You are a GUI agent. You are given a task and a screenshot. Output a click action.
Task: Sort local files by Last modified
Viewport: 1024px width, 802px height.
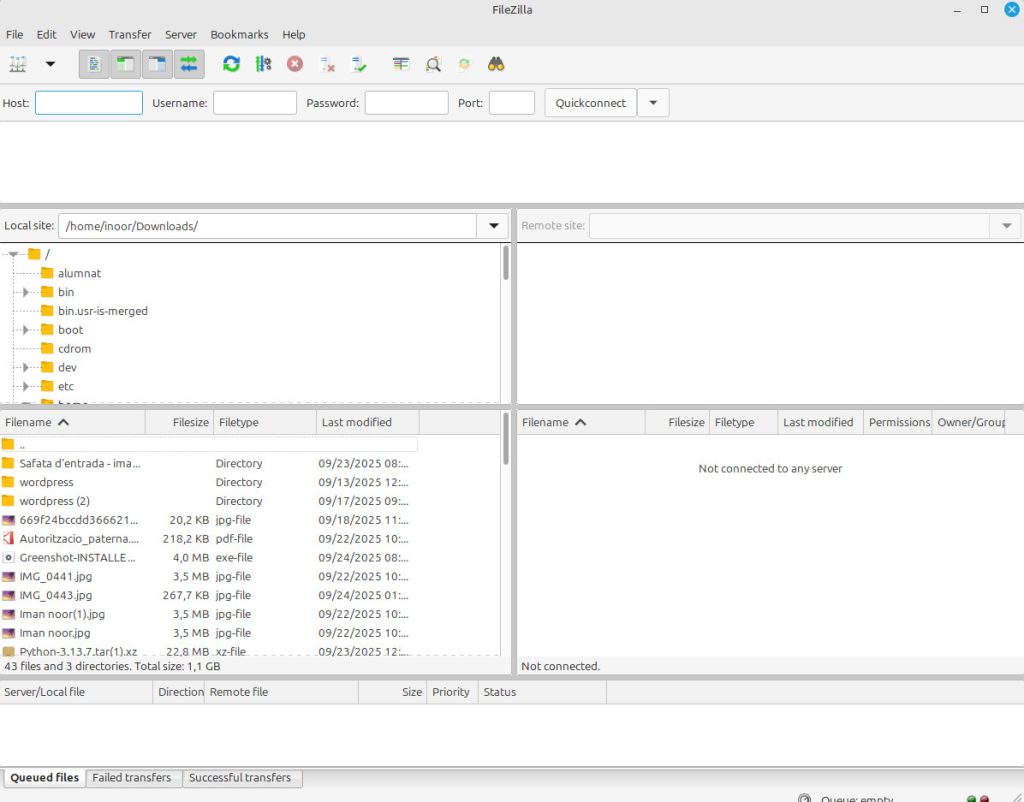[356, 422]
